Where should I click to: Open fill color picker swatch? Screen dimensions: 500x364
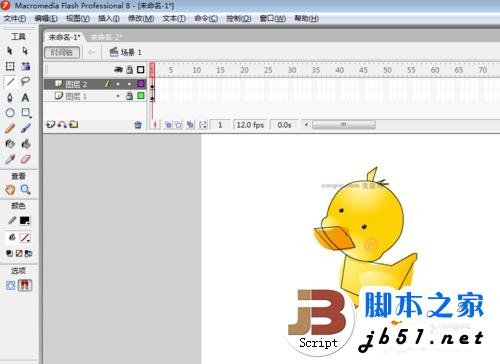pyautogui.click(x=25, y=238)
